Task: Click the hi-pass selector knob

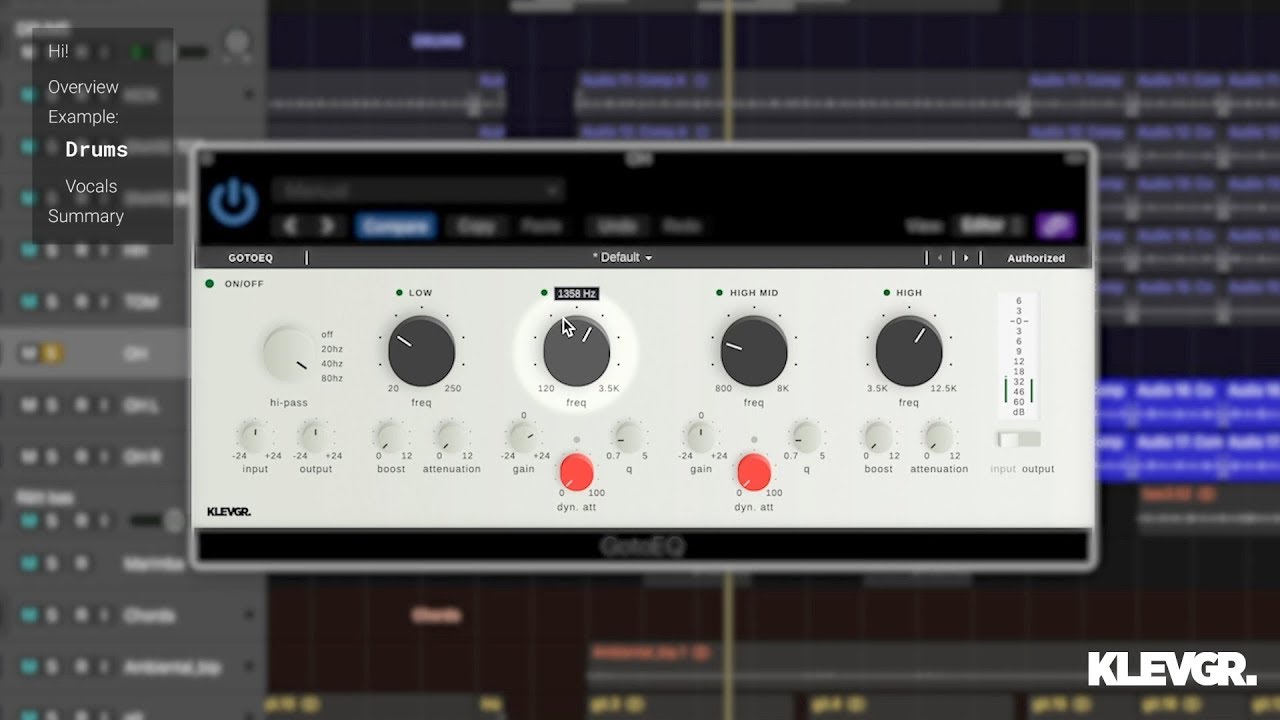Action: [288, 353]
